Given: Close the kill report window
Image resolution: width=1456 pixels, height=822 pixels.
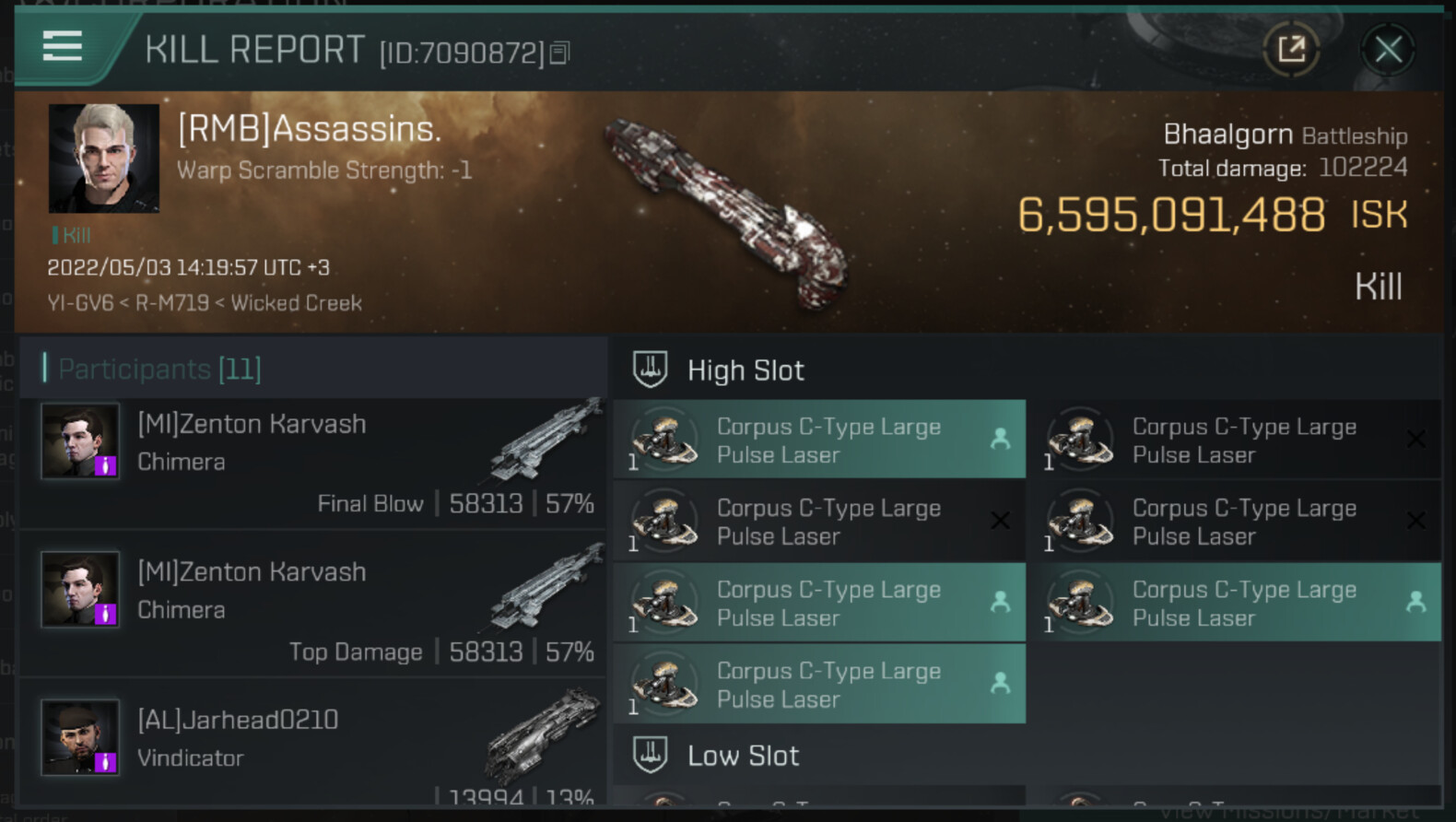Looking at the screenshot, I should 1388,49.
